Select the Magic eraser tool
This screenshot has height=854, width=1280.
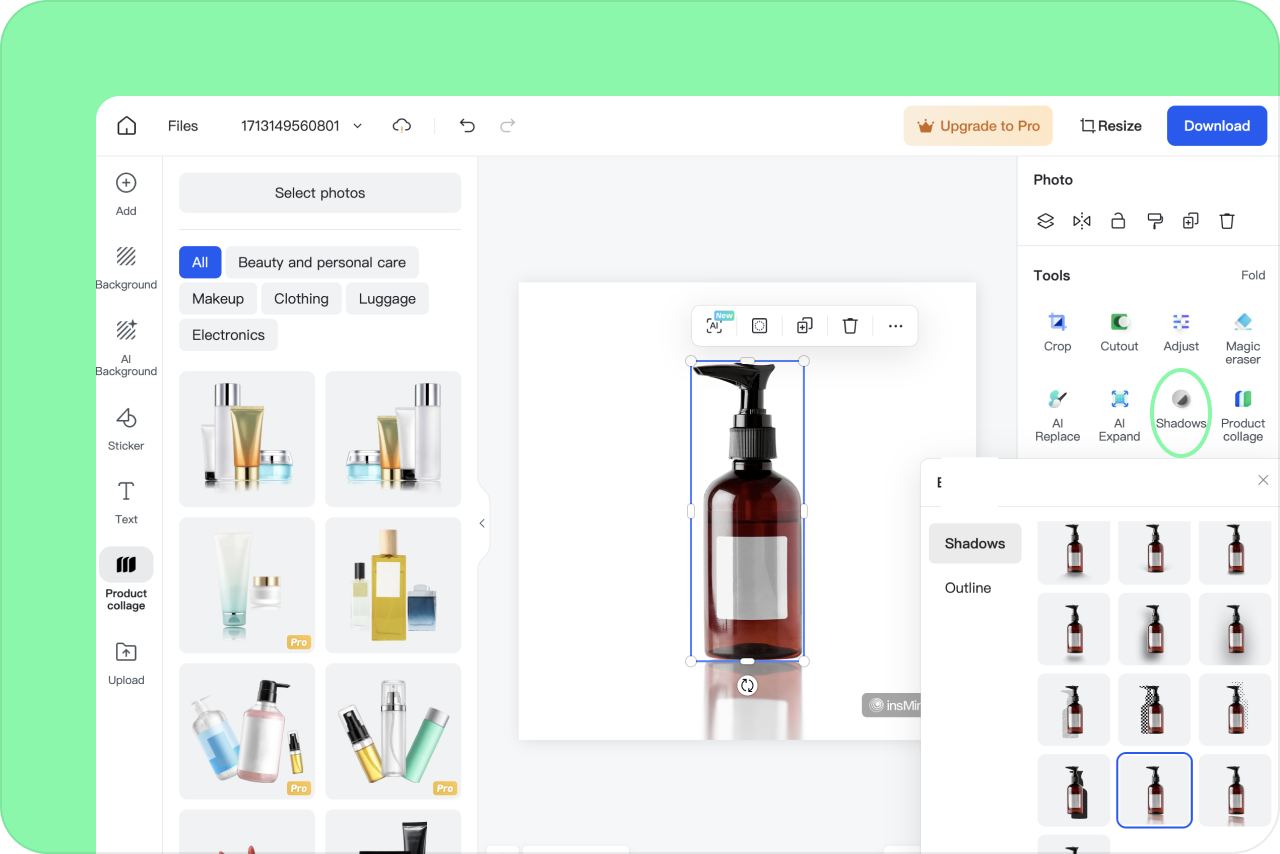(x=1243, y=339)
